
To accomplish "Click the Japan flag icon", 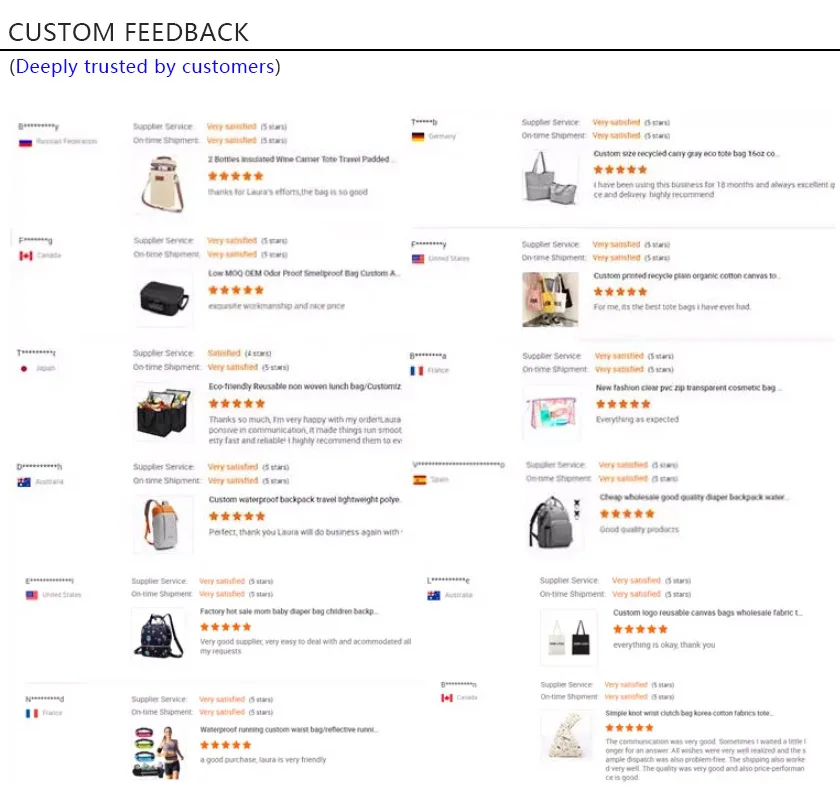I will click(24, 369).
